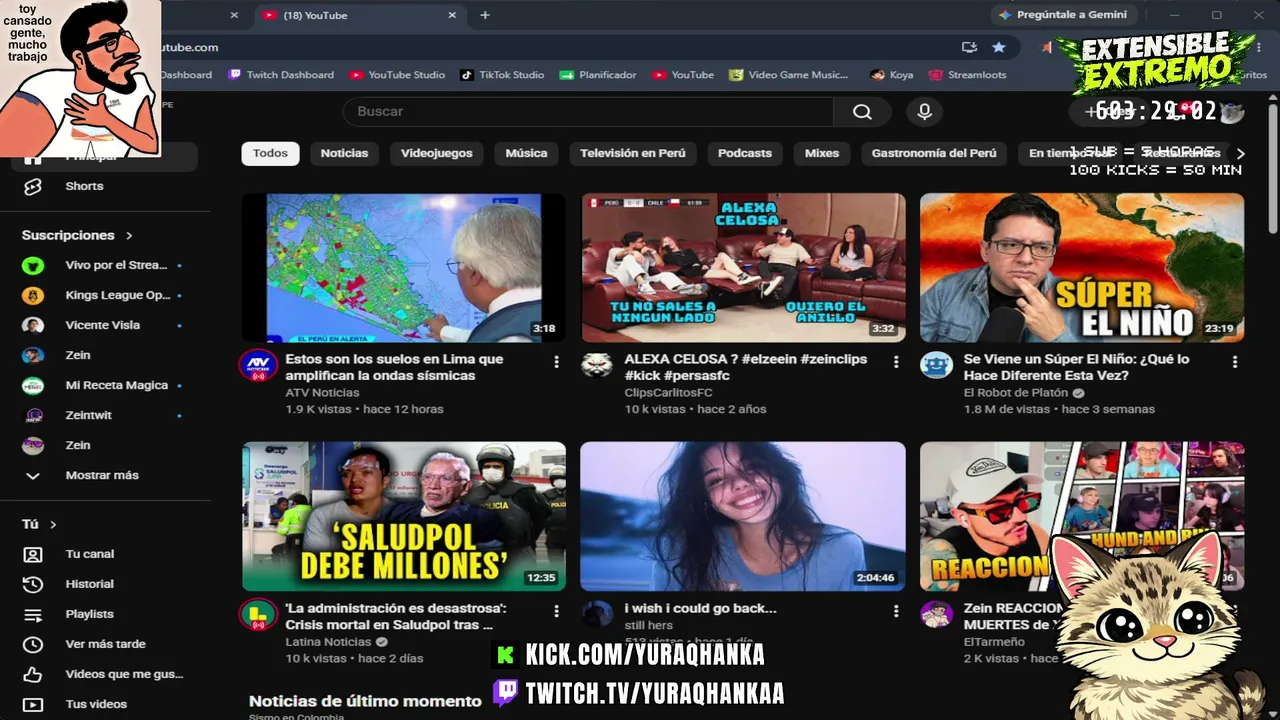The image size is (1280, 720).
Task: Expand Mostrar más under subscriptions
Action: [x=102, y=475]
